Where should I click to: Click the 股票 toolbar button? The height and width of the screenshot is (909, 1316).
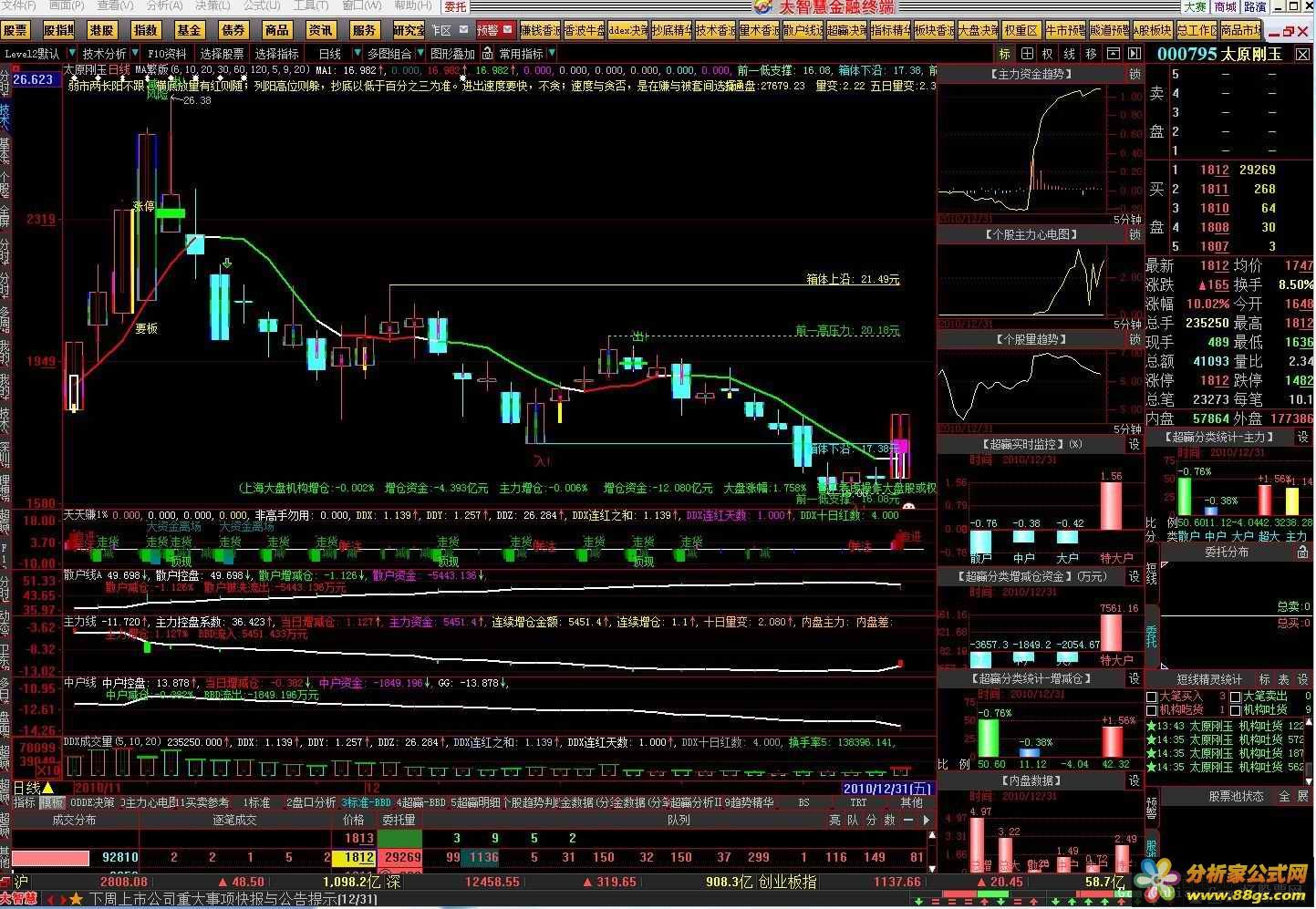(16, 30)
